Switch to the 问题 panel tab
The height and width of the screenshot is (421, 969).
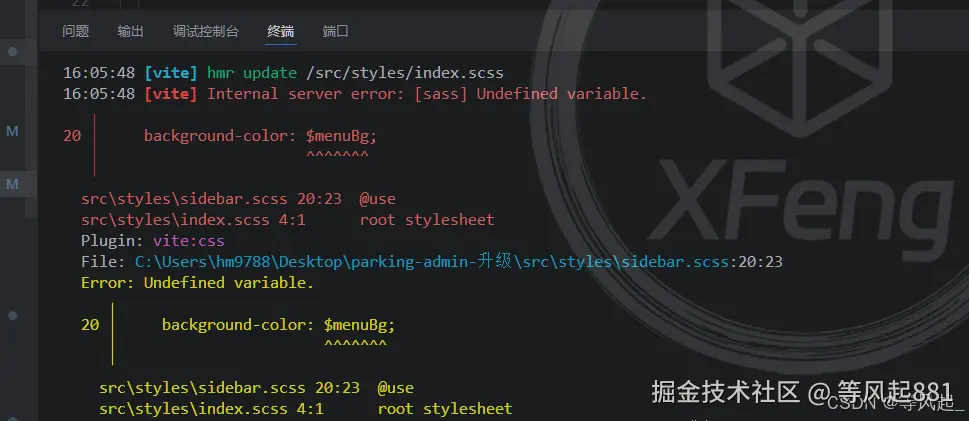[75, 31]
